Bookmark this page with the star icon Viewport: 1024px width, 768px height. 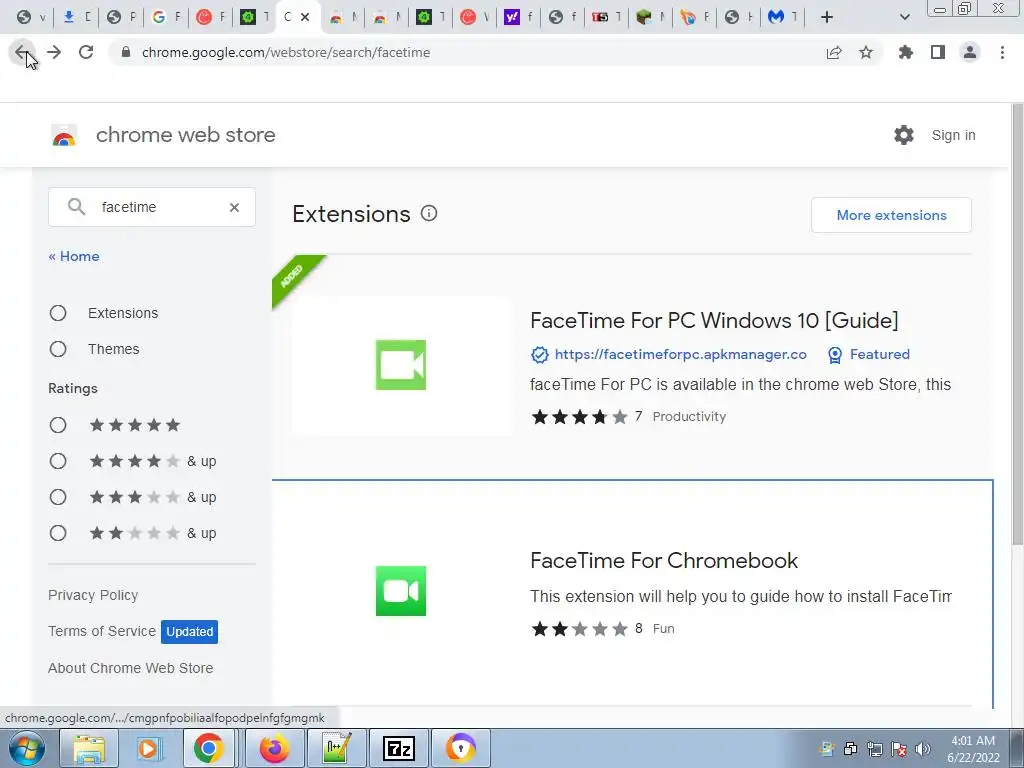tap(866, 52)
